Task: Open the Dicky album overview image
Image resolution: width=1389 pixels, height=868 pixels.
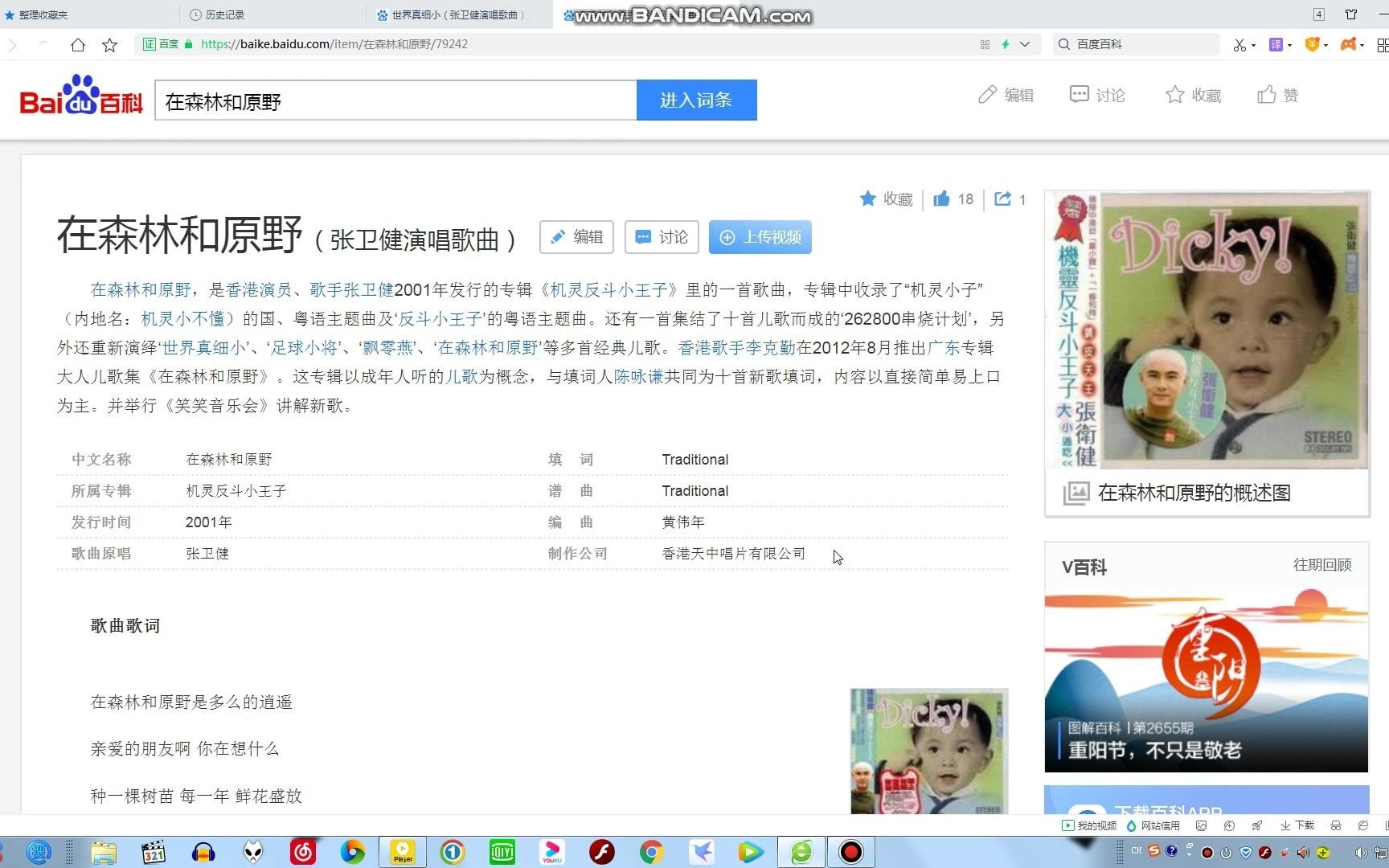Action: click(1207, 330)
